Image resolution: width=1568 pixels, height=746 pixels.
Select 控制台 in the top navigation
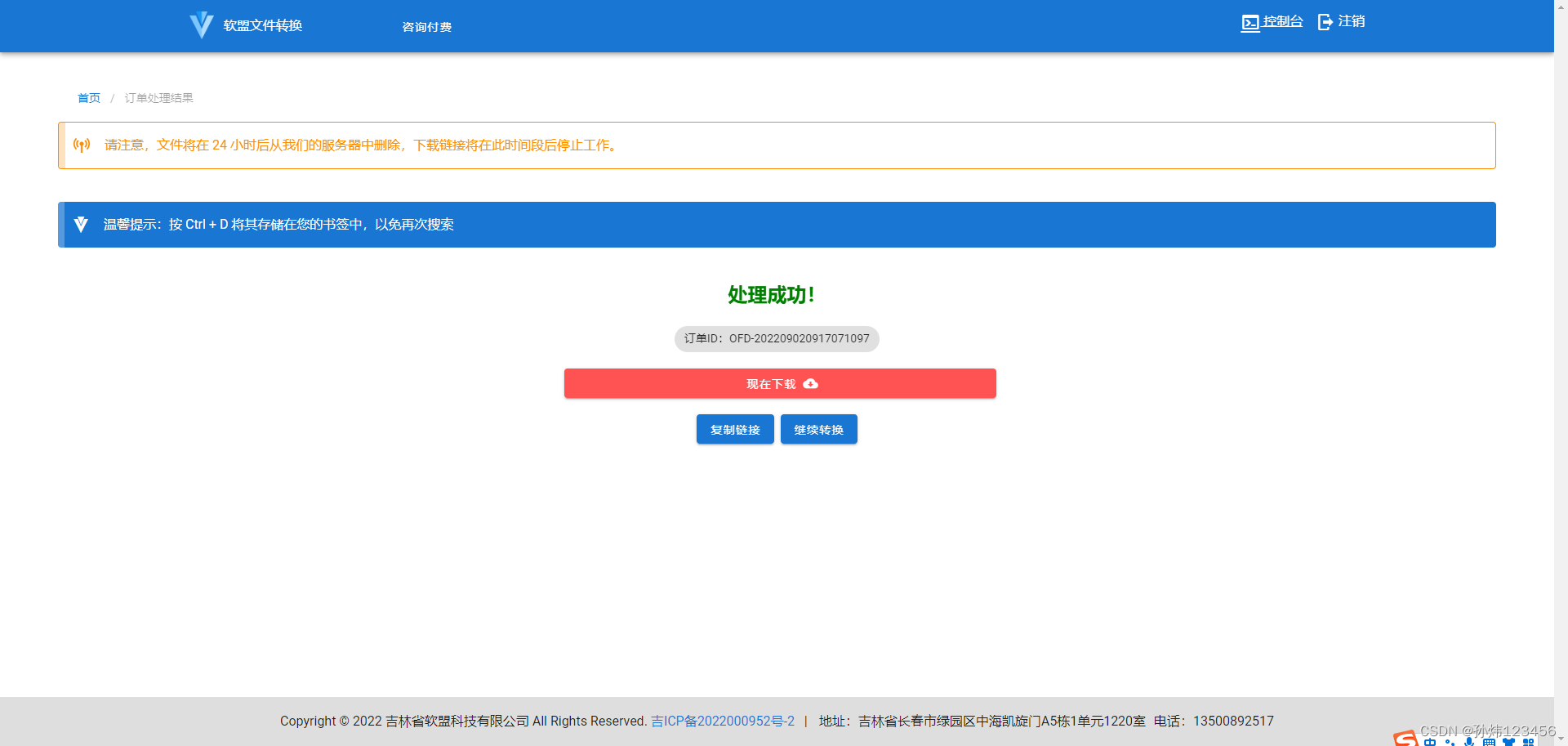[x=1282, y=21]
